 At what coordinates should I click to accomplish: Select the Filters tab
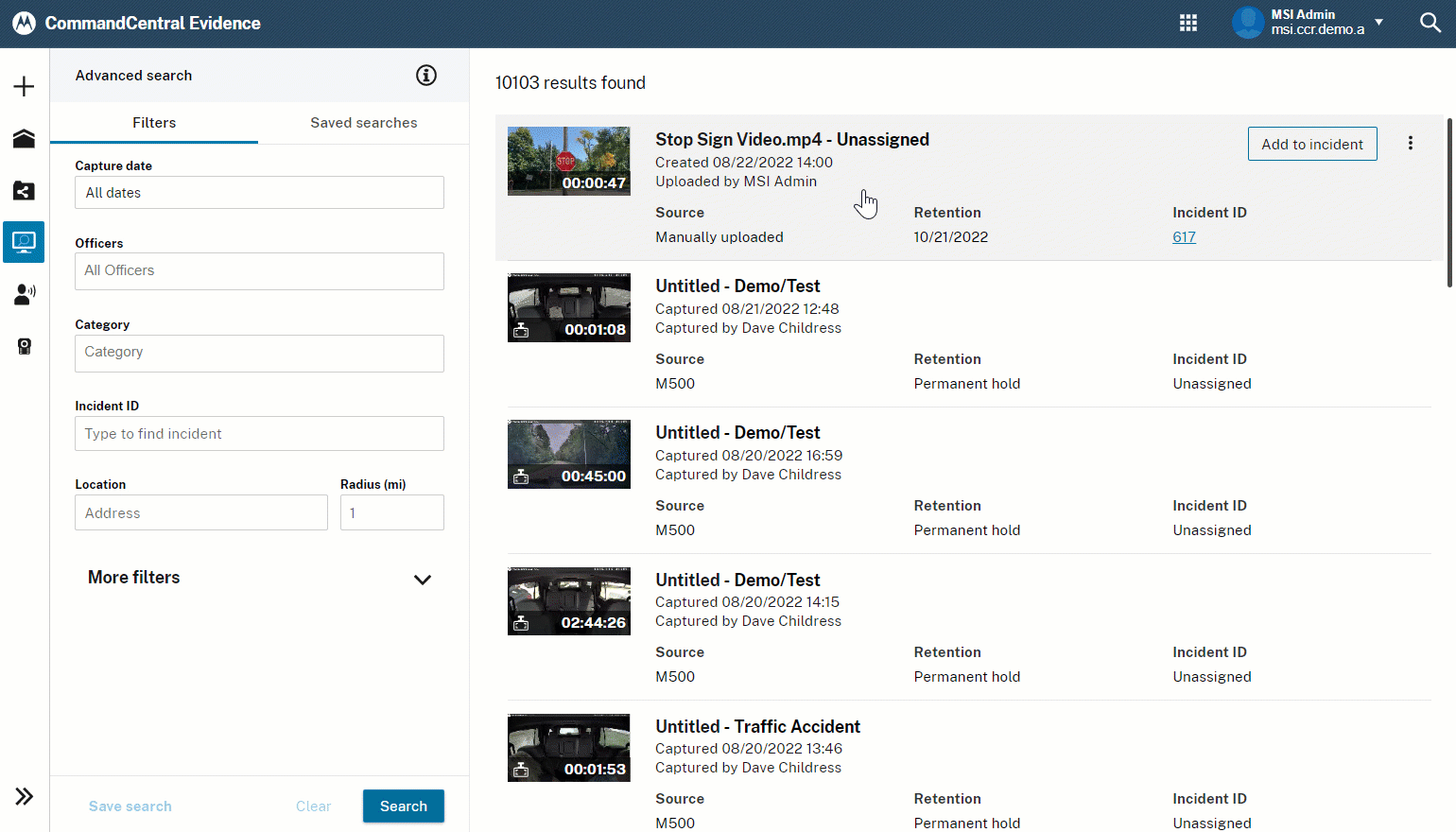tap(154, 123)
